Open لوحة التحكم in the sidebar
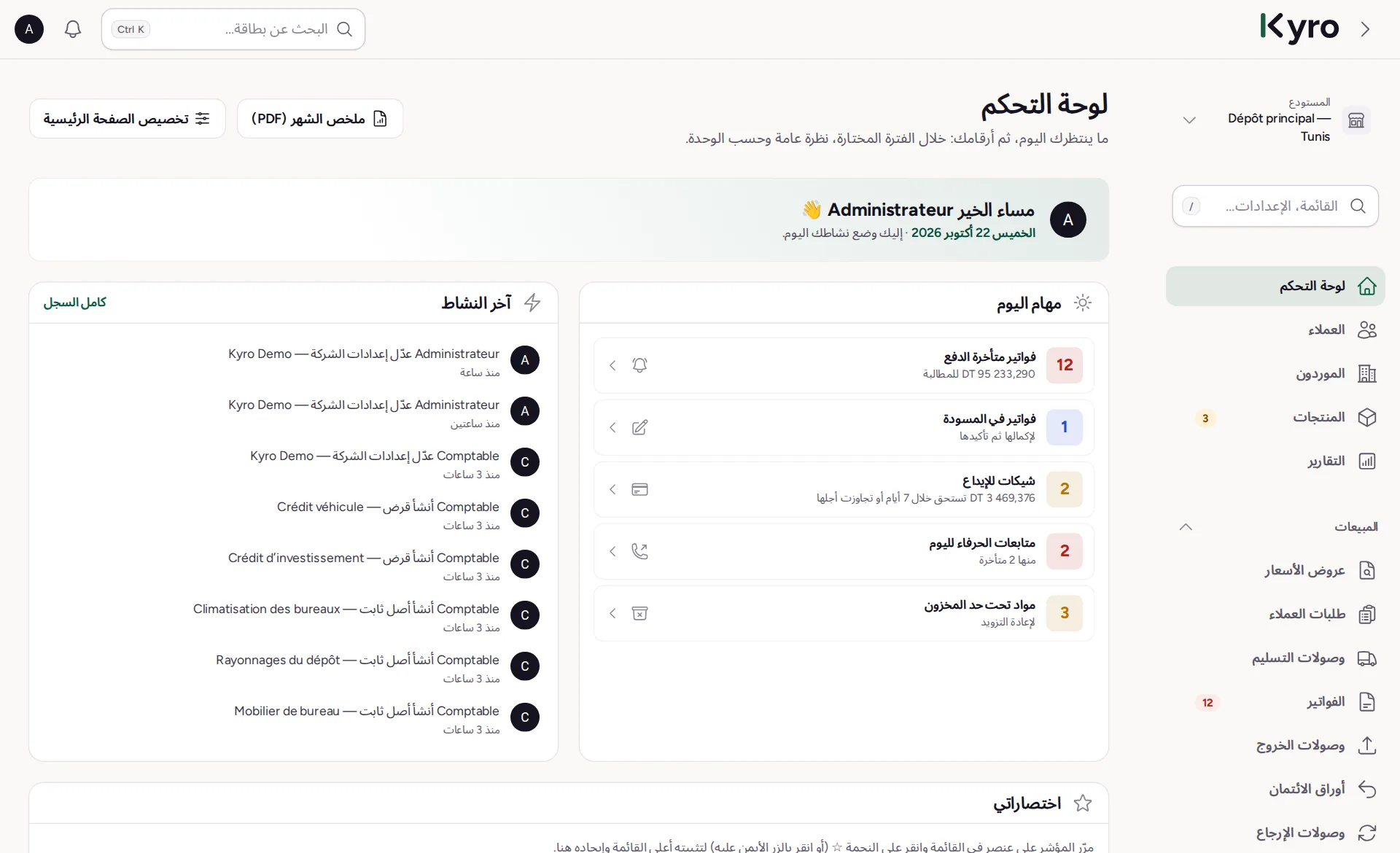The height and width of the screenshot is (853, 1400). pos(1275,286)
